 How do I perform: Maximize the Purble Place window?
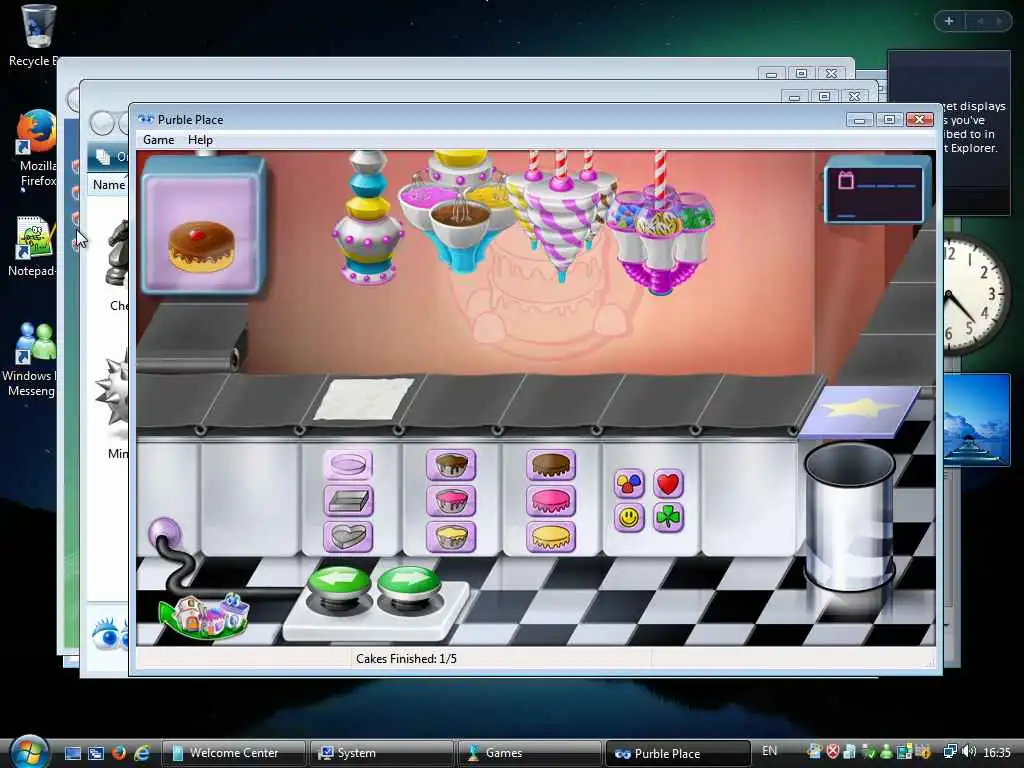[x=889, y=120]
